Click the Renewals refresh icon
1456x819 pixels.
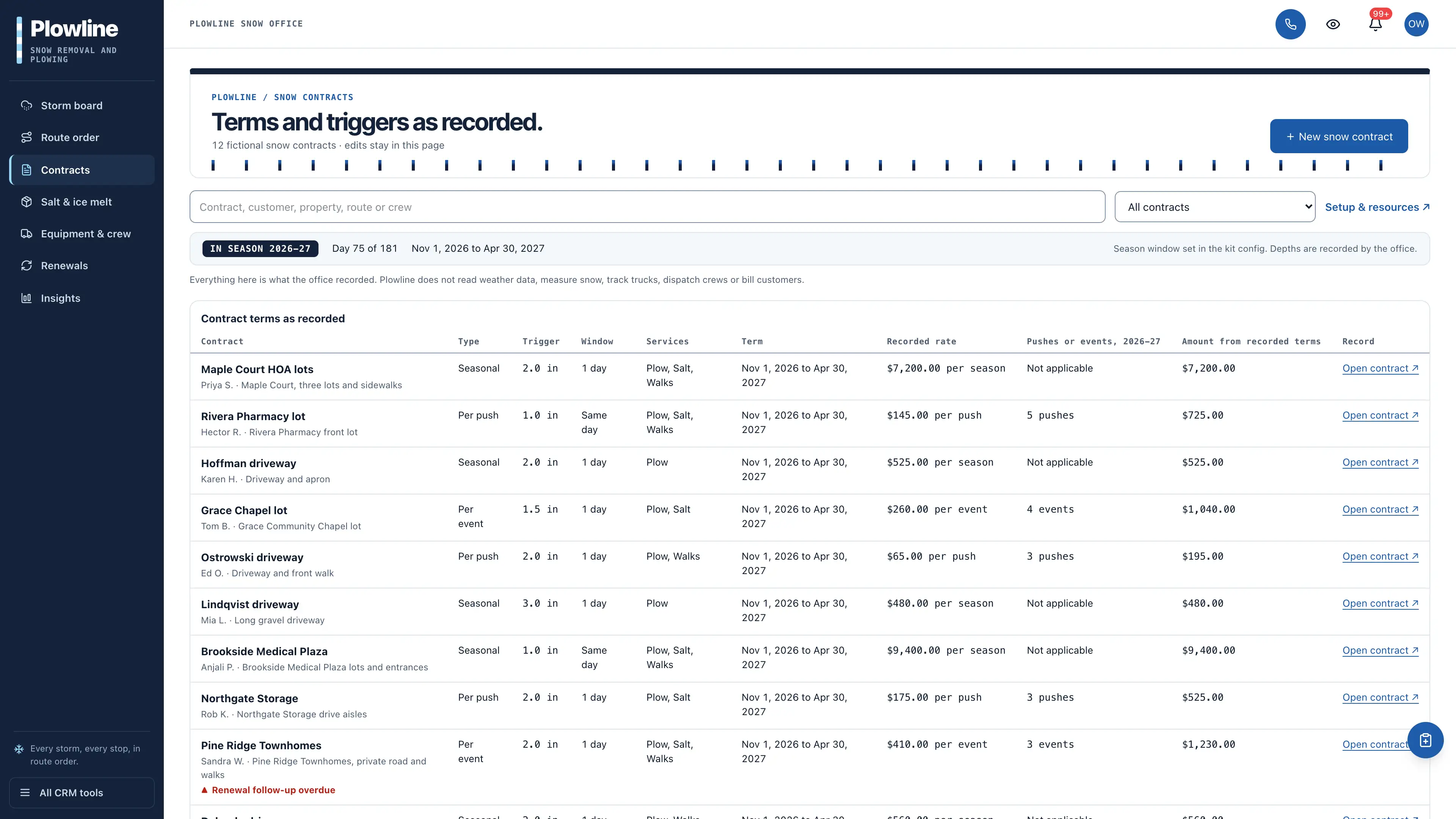coord(27,266)
